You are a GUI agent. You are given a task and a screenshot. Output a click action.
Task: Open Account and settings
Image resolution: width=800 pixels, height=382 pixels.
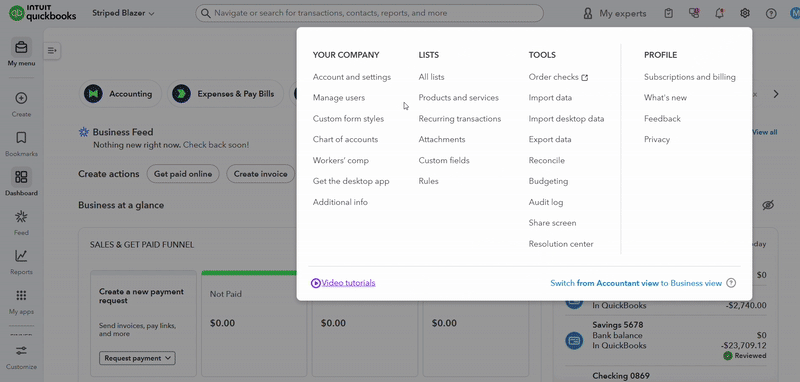click(352, 77)
